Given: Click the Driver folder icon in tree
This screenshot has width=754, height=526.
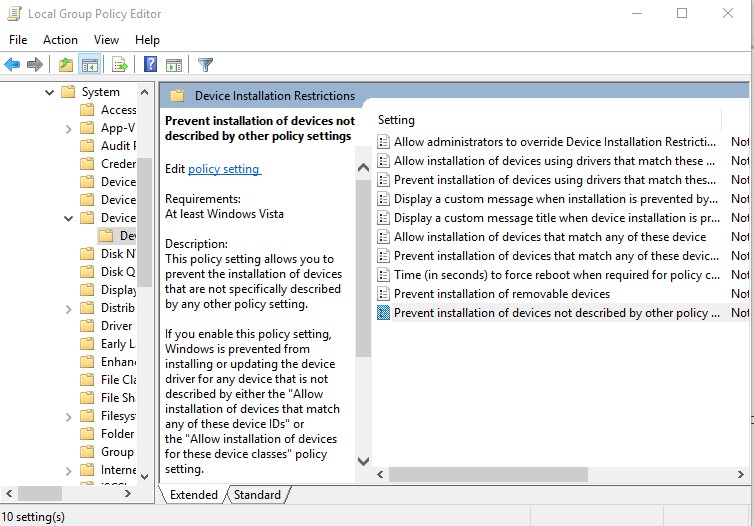Looking at the screenshot, I should click(x=87, y=326).
